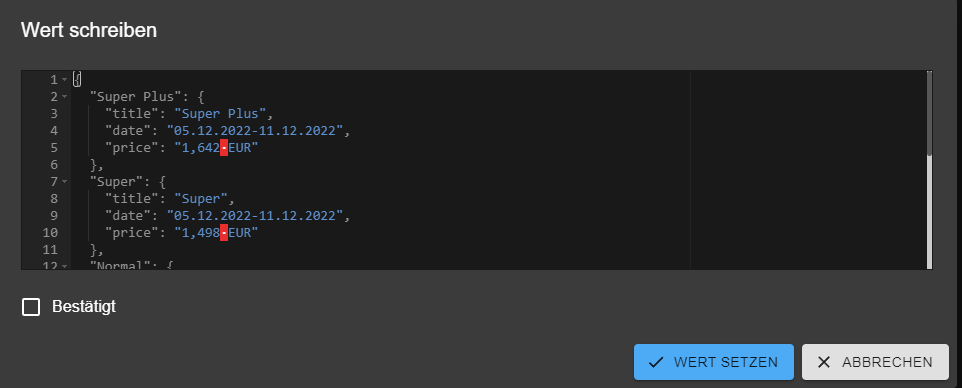
Task: Click red highlighted character on line 10
Action: point(224,233)
